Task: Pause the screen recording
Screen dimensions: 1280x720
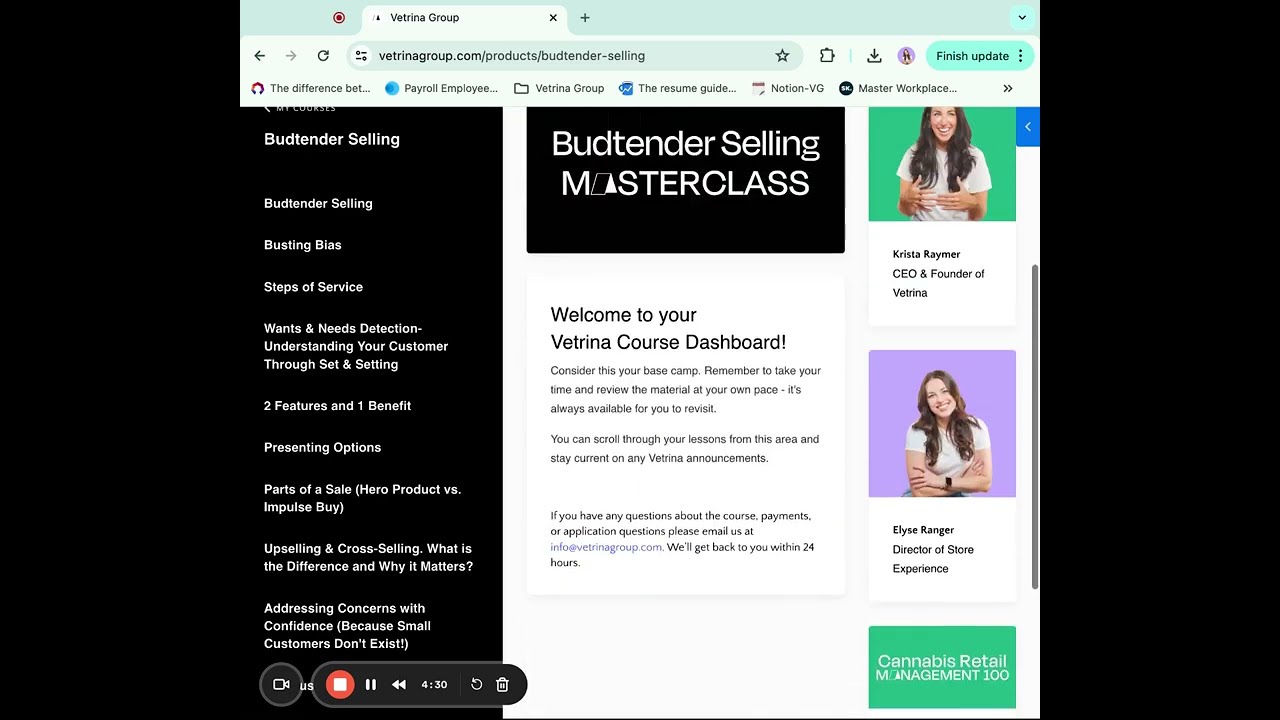Action: (371, 684)
